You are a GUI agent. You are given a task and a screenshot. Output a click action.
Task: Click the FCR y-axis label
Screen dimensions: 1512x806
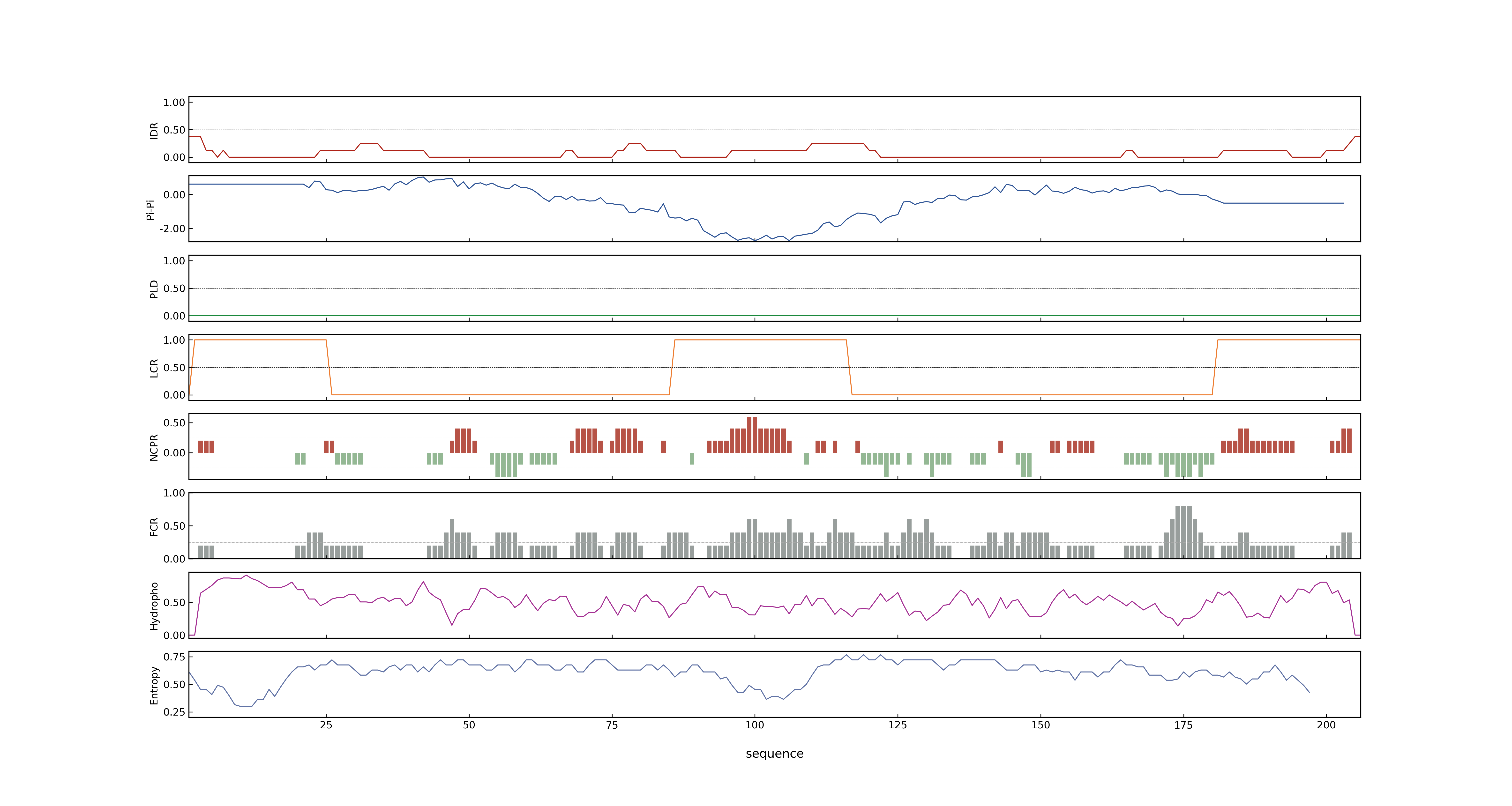click(x=154, y=526)
